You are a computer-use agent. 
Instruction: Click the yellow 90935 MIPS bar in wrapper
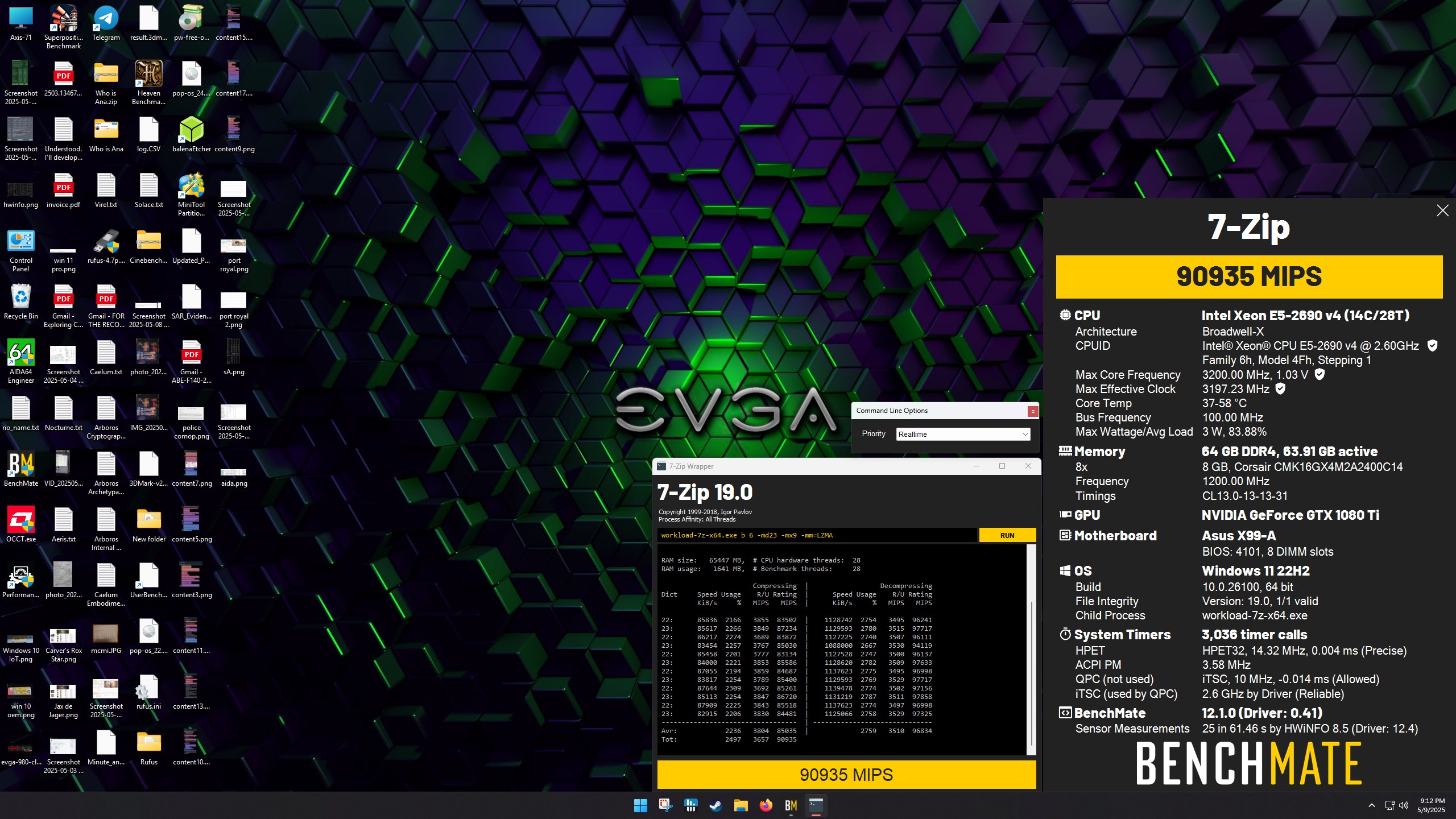pyautogui.click(x=846, y=775)
